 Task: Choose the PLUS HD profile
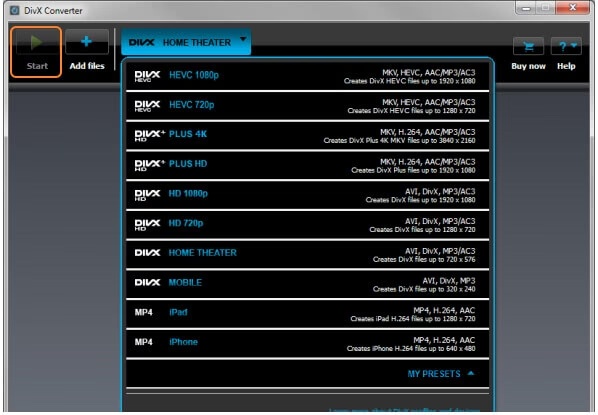point(307,165)
